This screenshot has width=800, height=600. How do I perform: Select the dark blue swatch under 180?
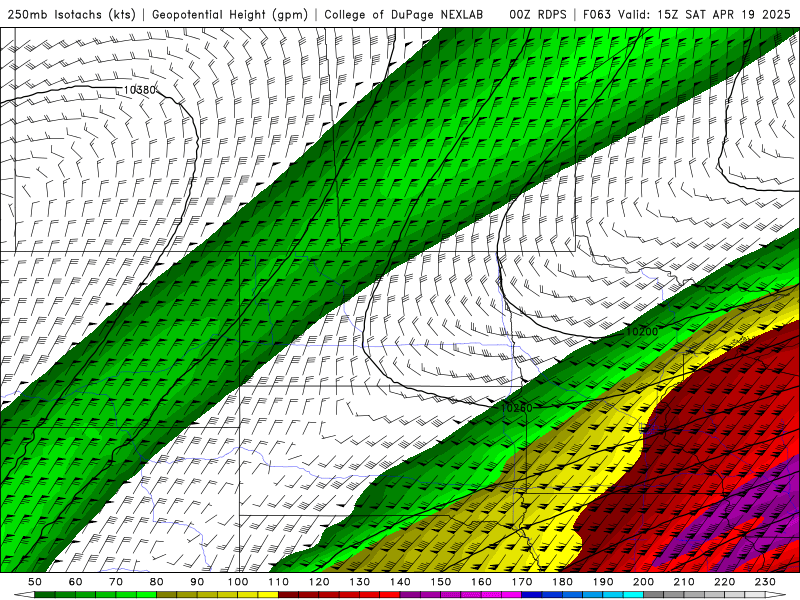tap(572, 595)
